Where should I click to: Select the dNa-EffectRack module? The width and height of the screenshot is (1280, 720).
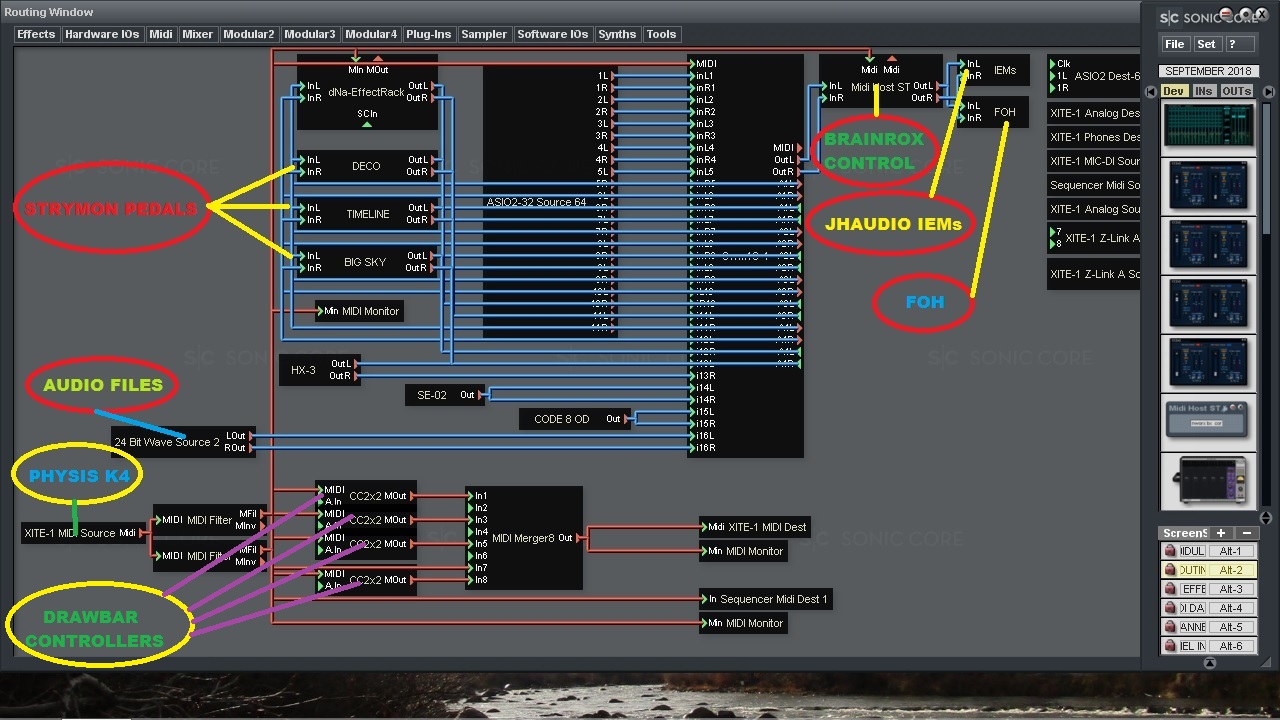pos(367,92)
